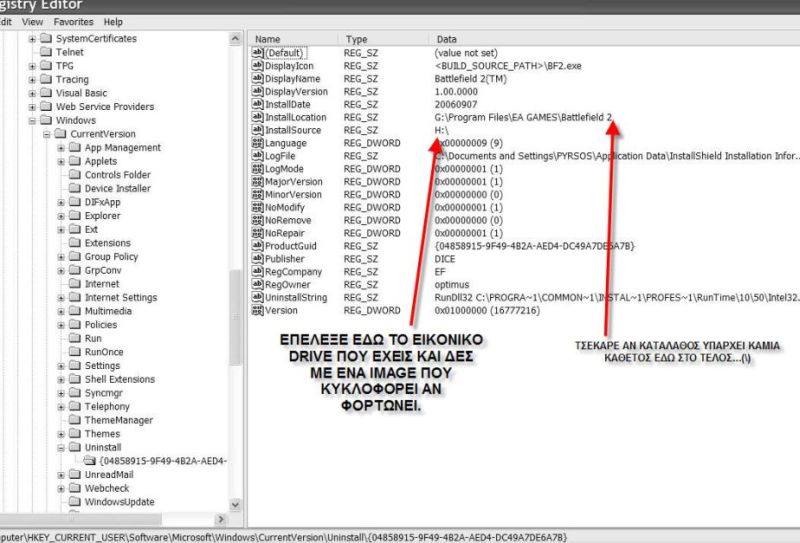800x543 pixels.
Task: Expand the SystemCertificates key
Action: pyautogui.click(x=32, y=39)
